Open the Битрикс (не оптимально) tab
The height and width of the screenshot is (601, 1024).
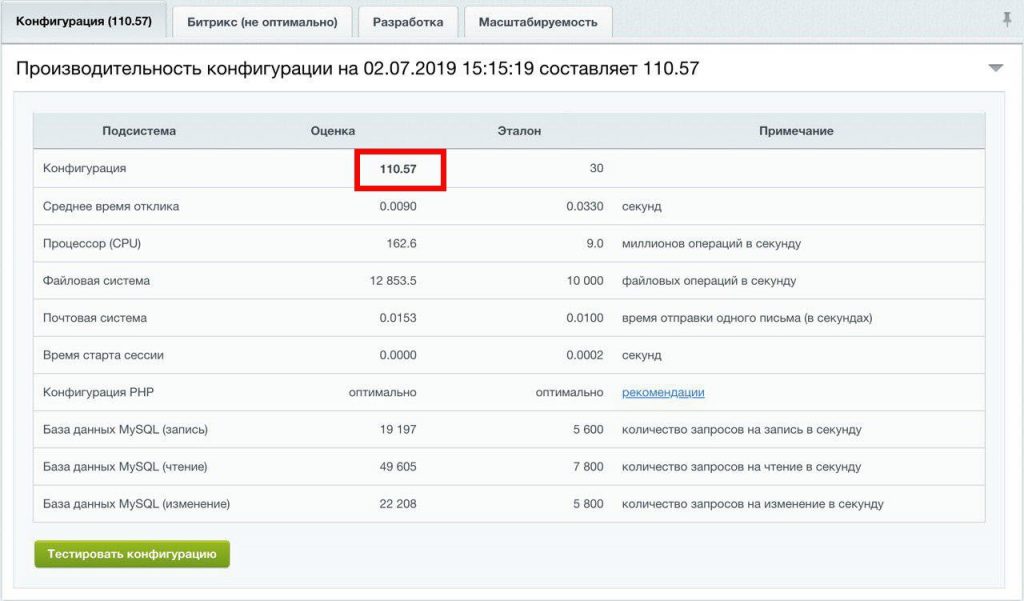tap(262, 22)
